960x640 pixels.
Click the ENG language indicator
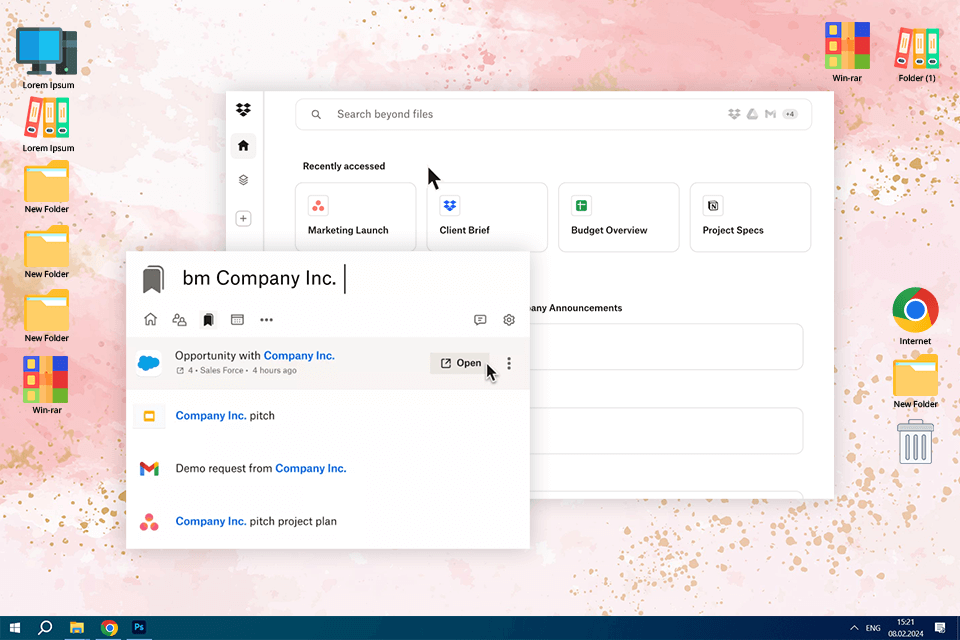(873, 628)
